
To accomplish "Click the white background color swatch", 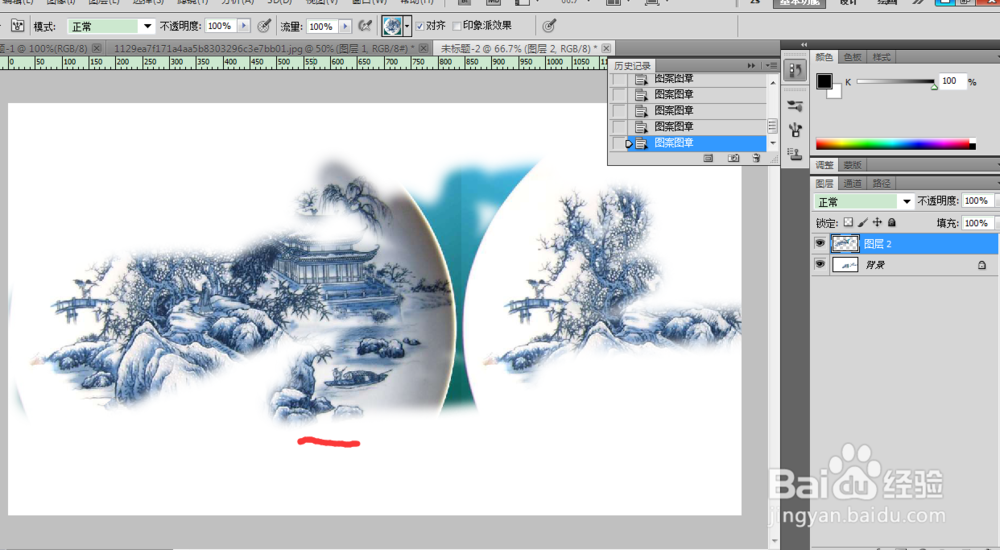I will coord(835,93).
